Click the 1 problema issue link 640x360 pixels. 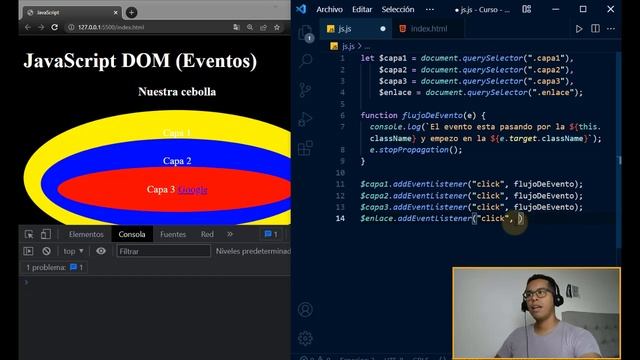55,267
